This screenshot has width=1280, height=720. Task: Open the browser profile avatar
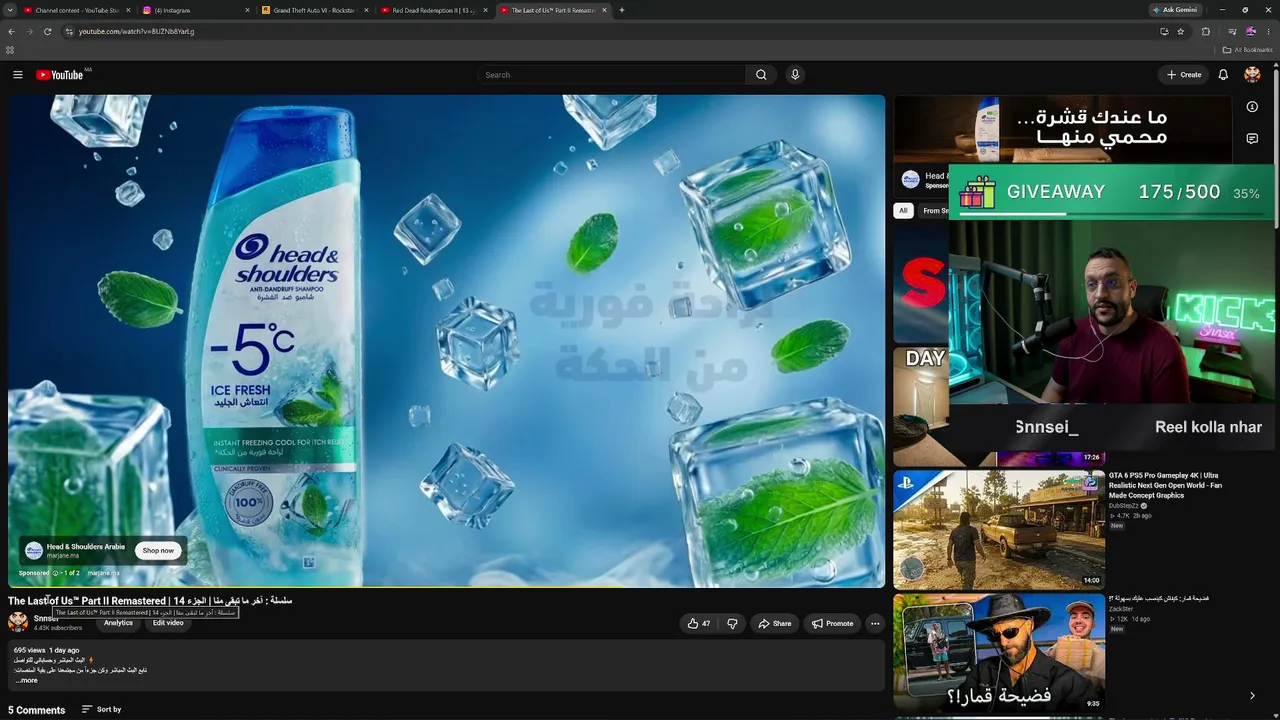(1251, 31)
